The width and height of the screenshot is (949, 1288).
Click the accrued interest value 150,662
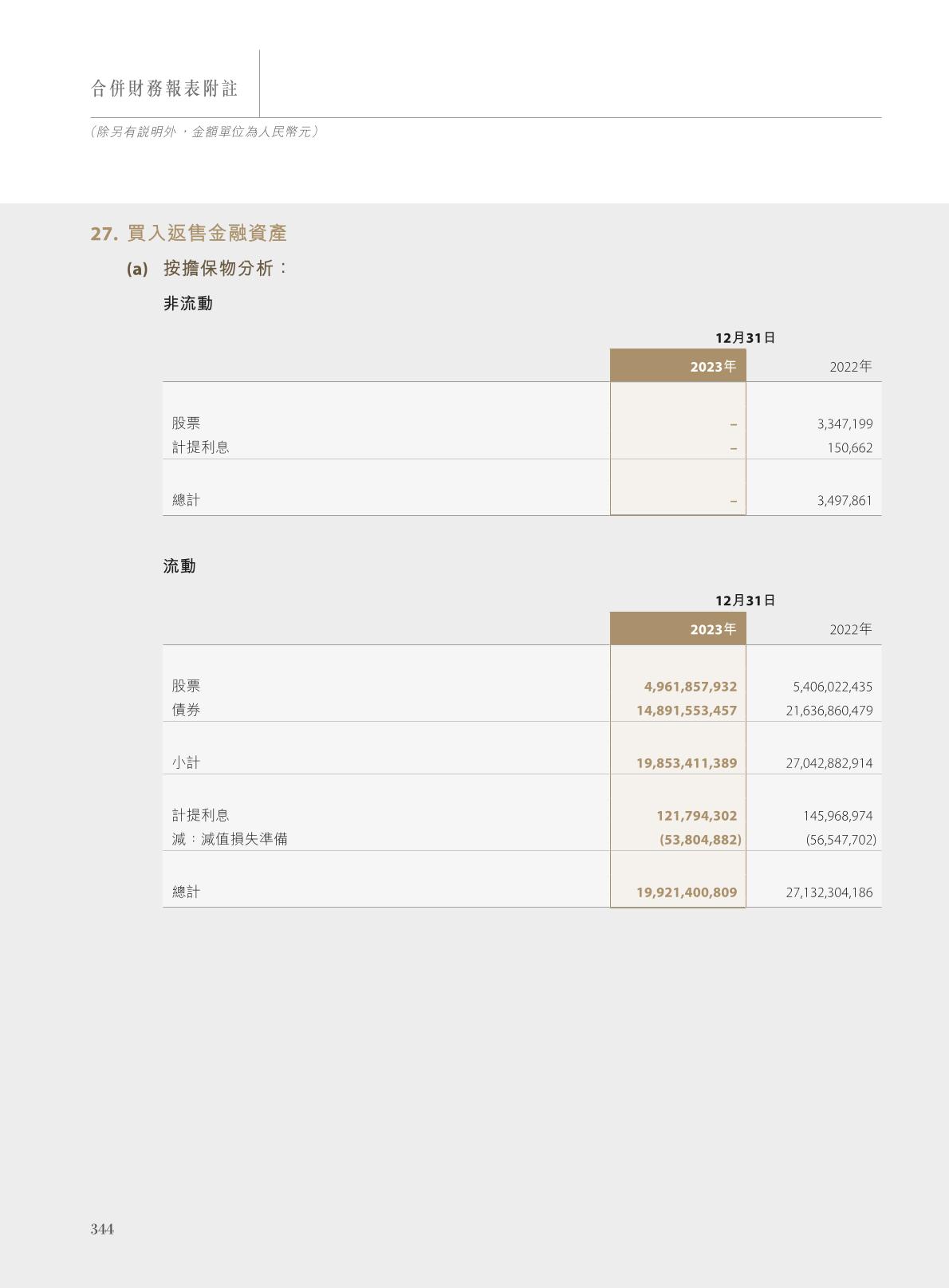[849, 448]
